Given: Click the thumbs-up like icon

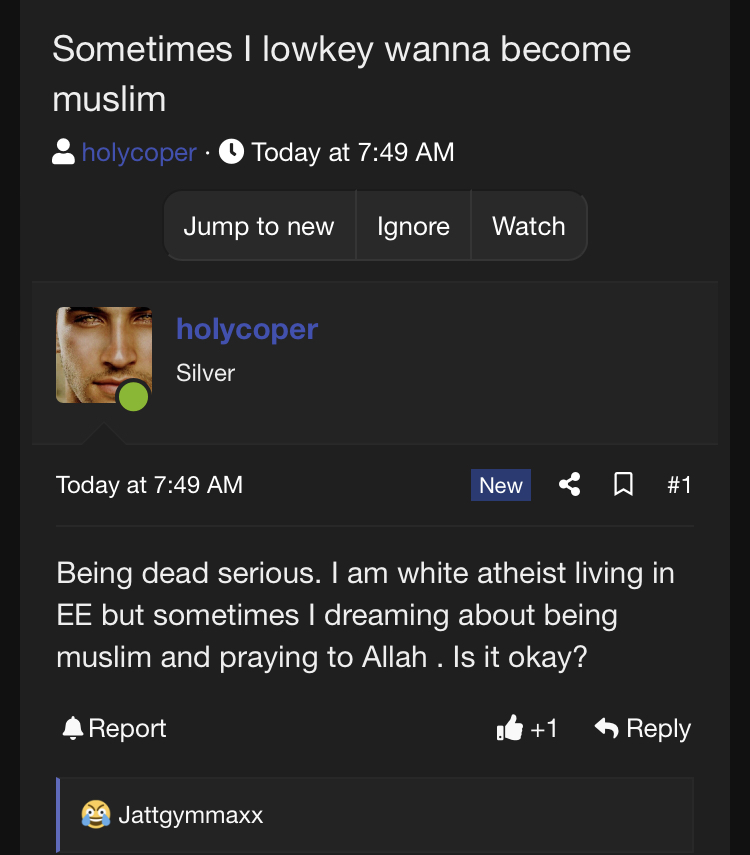Looking at the screenshot, I should [509, 729].
